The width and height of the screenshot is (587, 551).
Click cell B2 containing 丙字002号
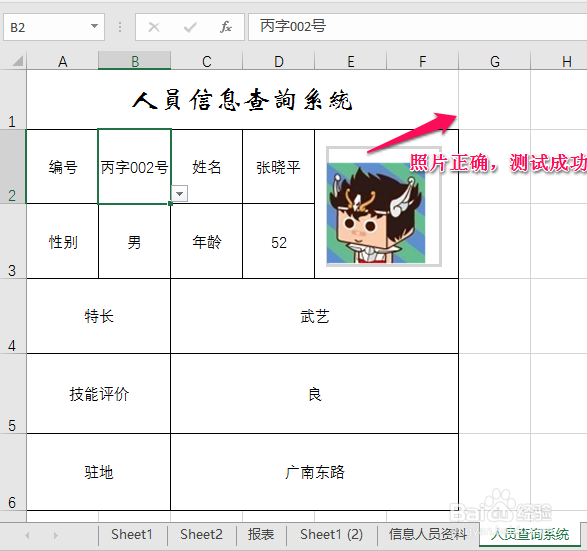point(134,167)
